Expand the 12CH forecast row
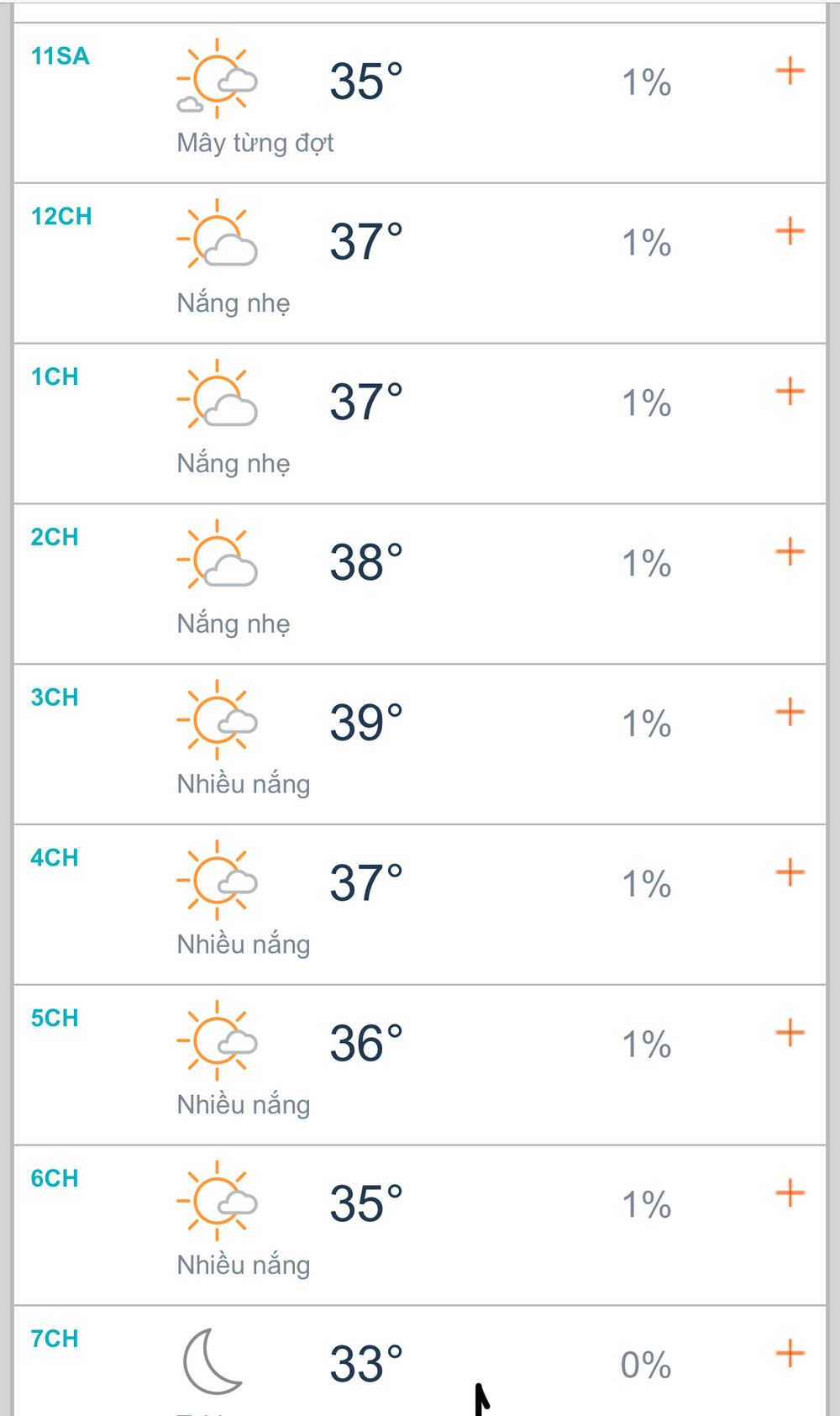Viewport: 840px width, 1416px height. pyautogui.click(x=790, y=231)
